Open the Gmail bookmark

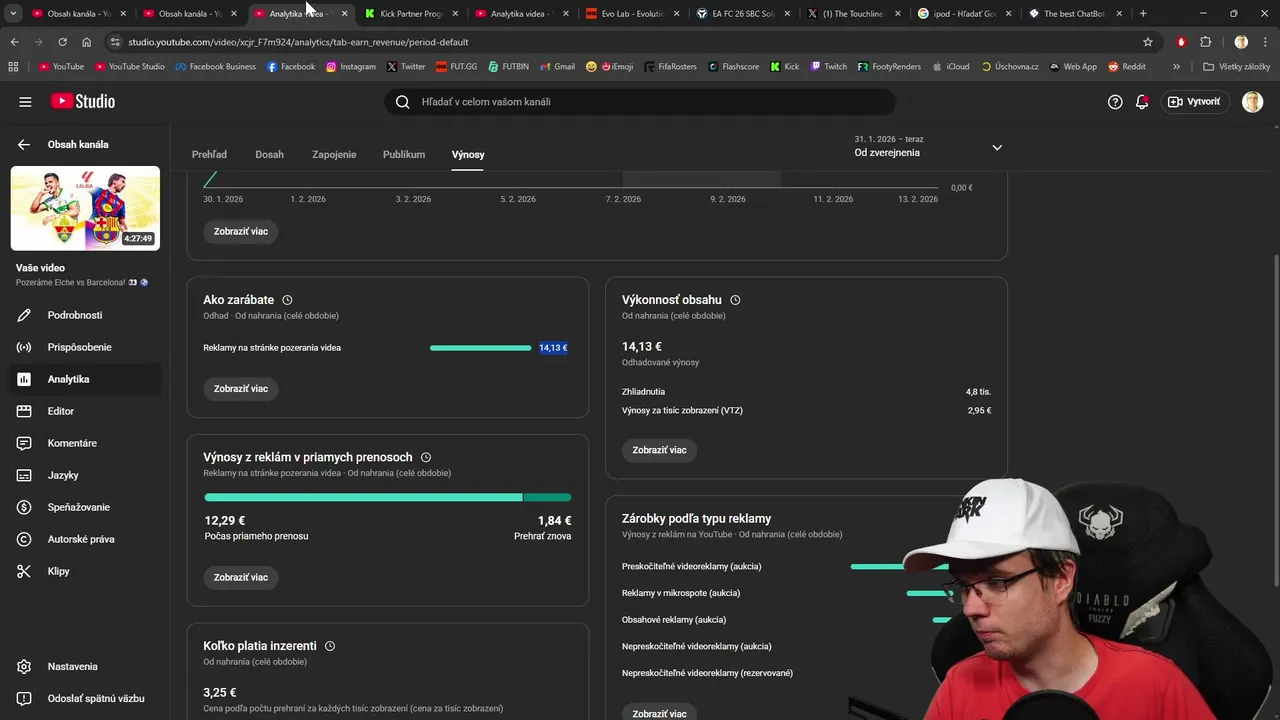[x=557, y=67]
